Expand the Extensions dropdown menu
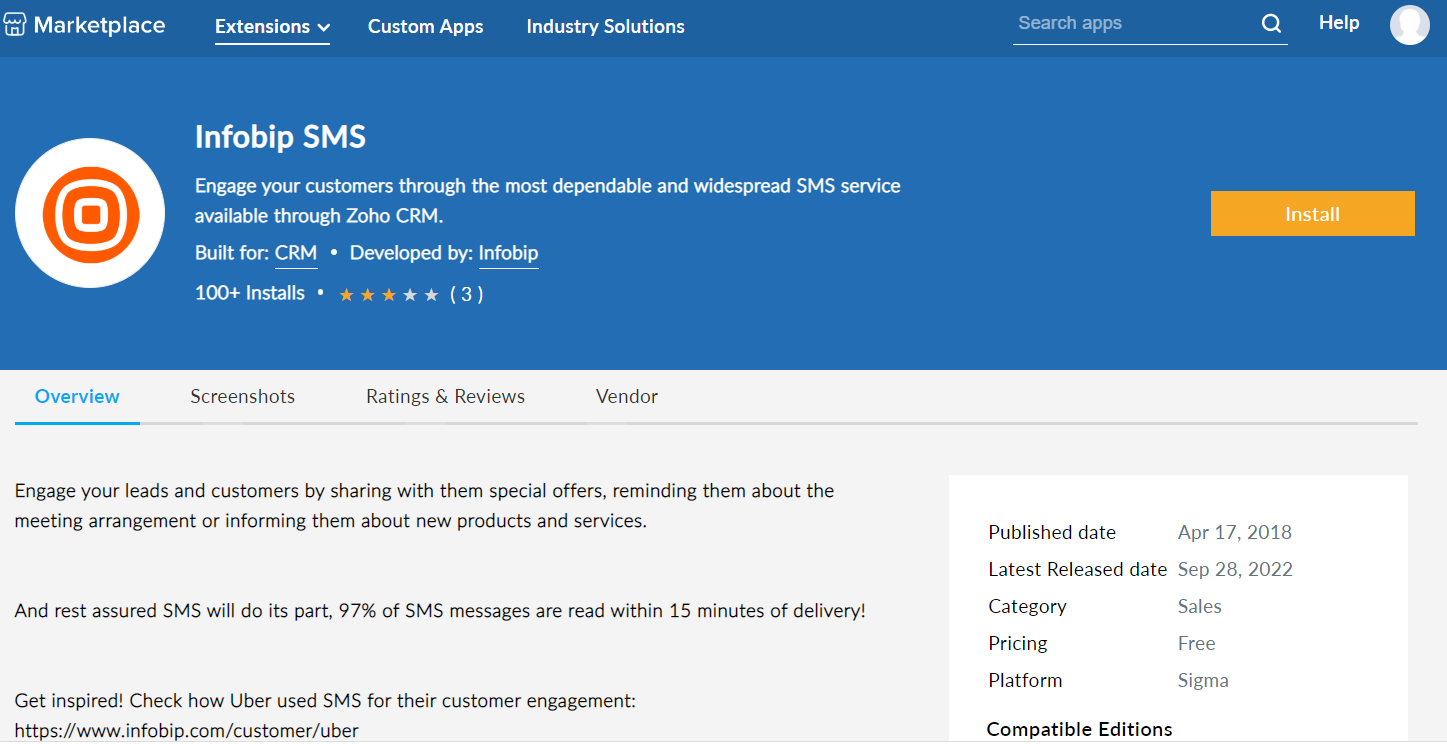 [272, 27]
